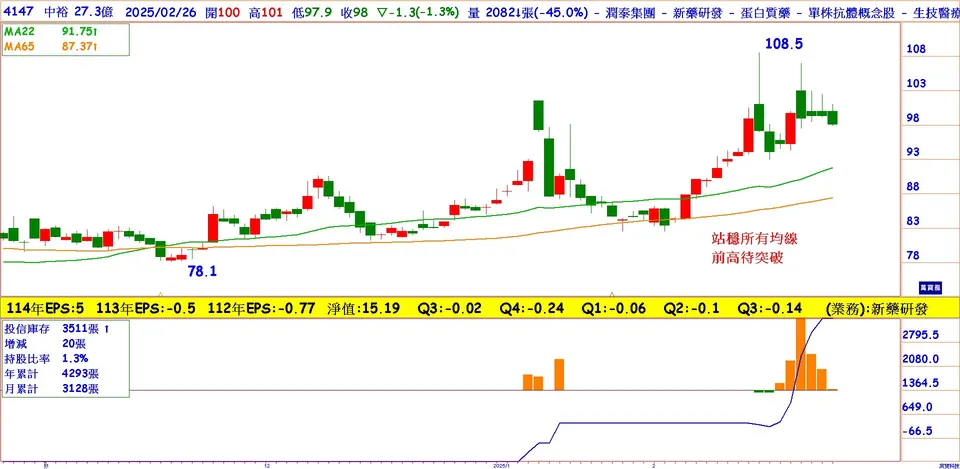The height and width of the screenshot is (469, 960).
Task: Click the Q3:-0.14 quarterly EPS
Action: pos(770,309)
